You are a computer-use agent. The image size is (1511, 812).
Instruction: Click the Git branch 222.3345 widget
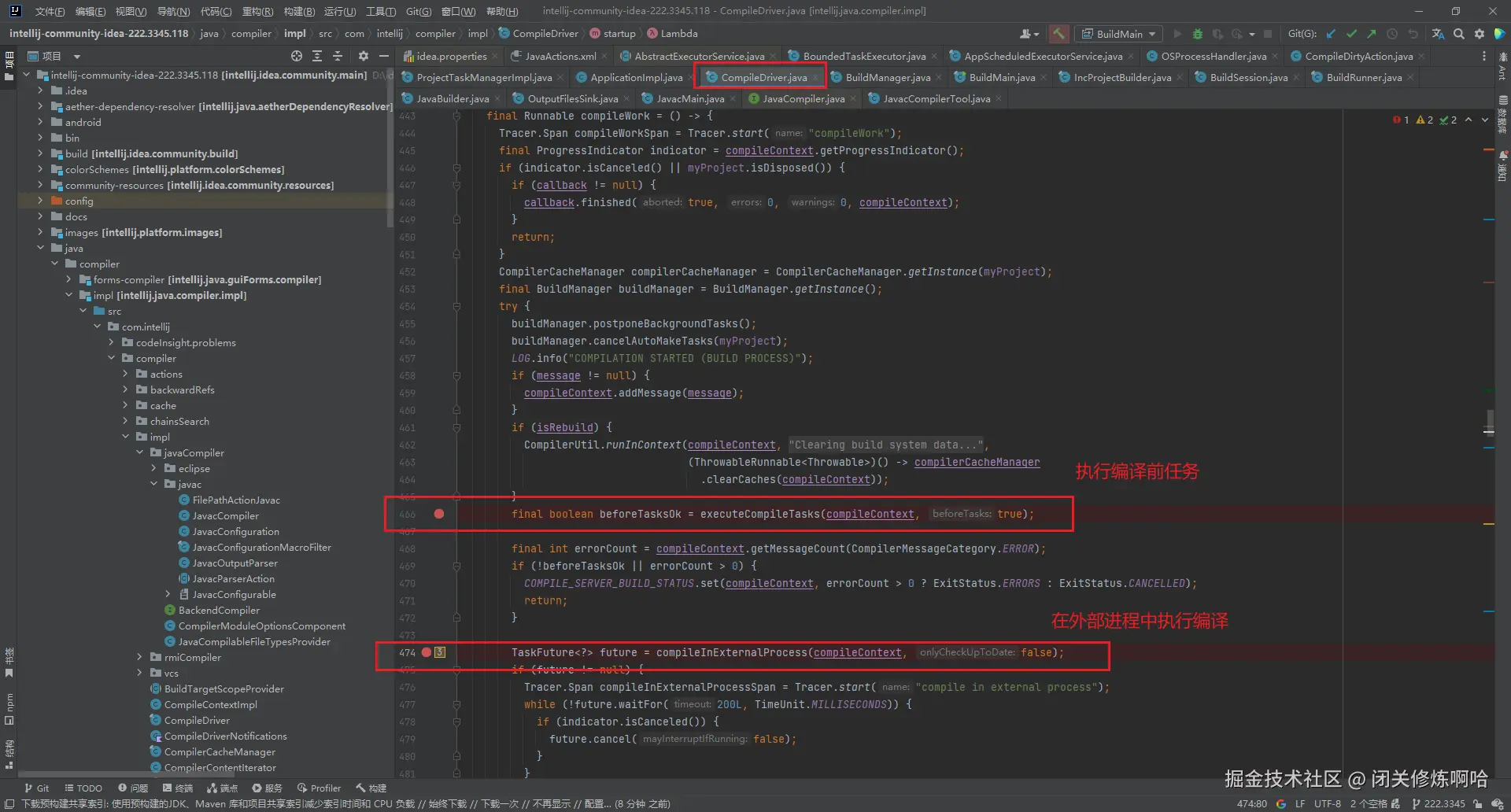point(1439,803)
